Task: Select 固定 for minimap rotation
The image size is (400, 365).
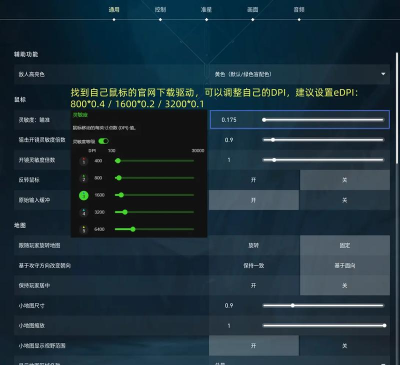Action: [x=345, y=246]
